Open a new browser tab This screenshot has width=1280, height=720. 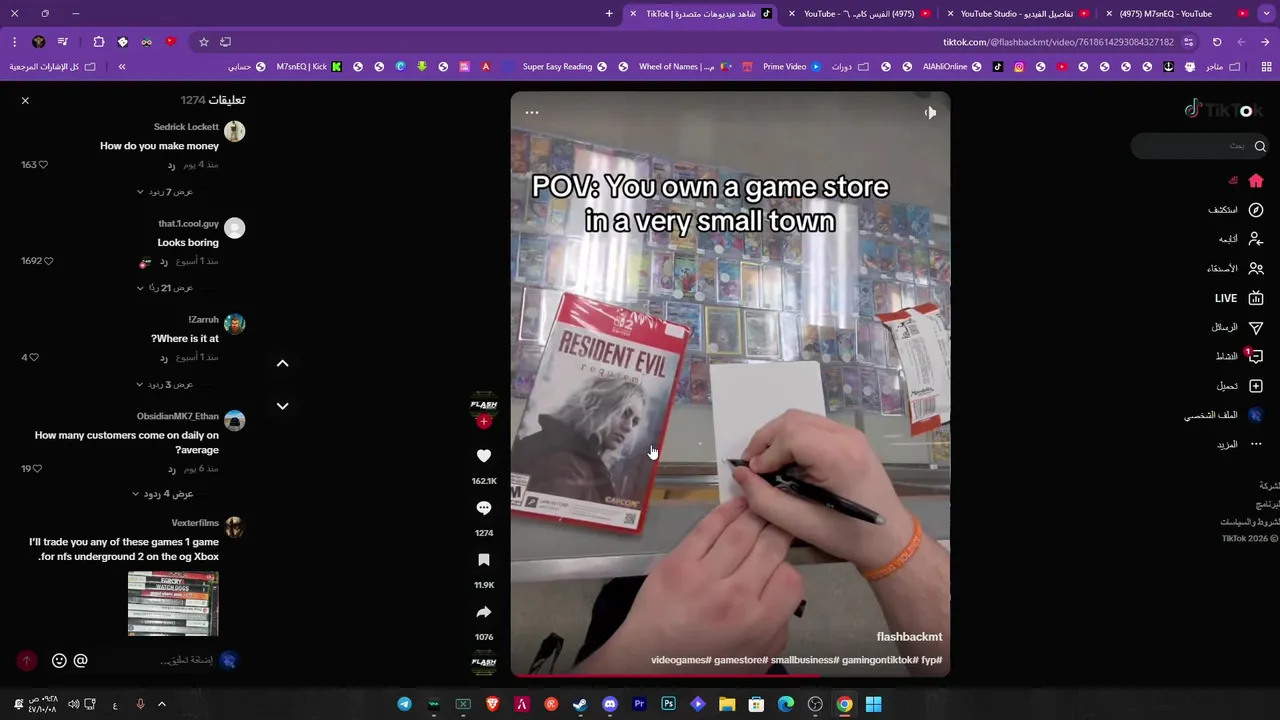click(609, 14)
